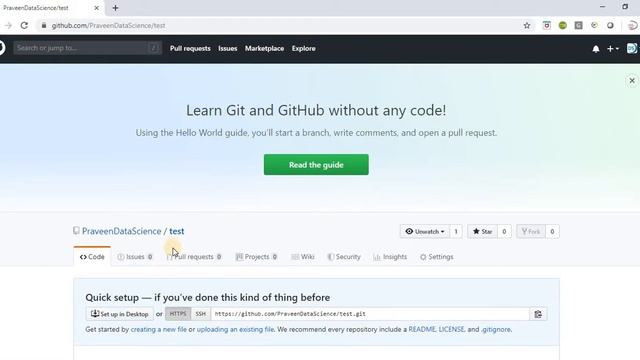
Task: Click the notifications bell icon
Action: tap(596, 49)
